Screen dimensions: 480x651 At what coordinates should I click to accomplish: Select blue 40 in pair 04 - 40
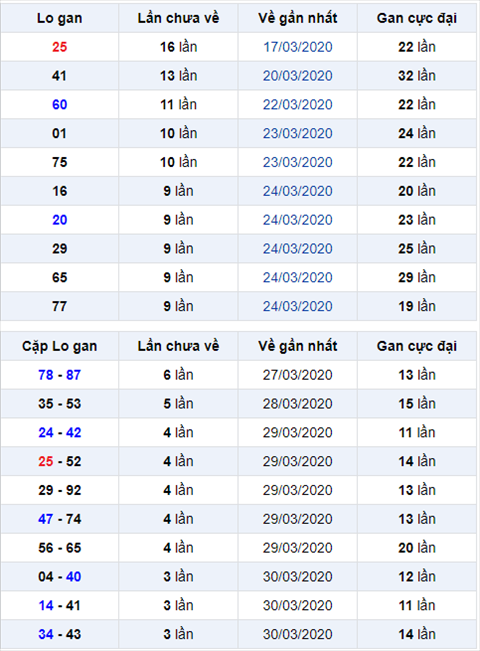[x=73, y=577]
